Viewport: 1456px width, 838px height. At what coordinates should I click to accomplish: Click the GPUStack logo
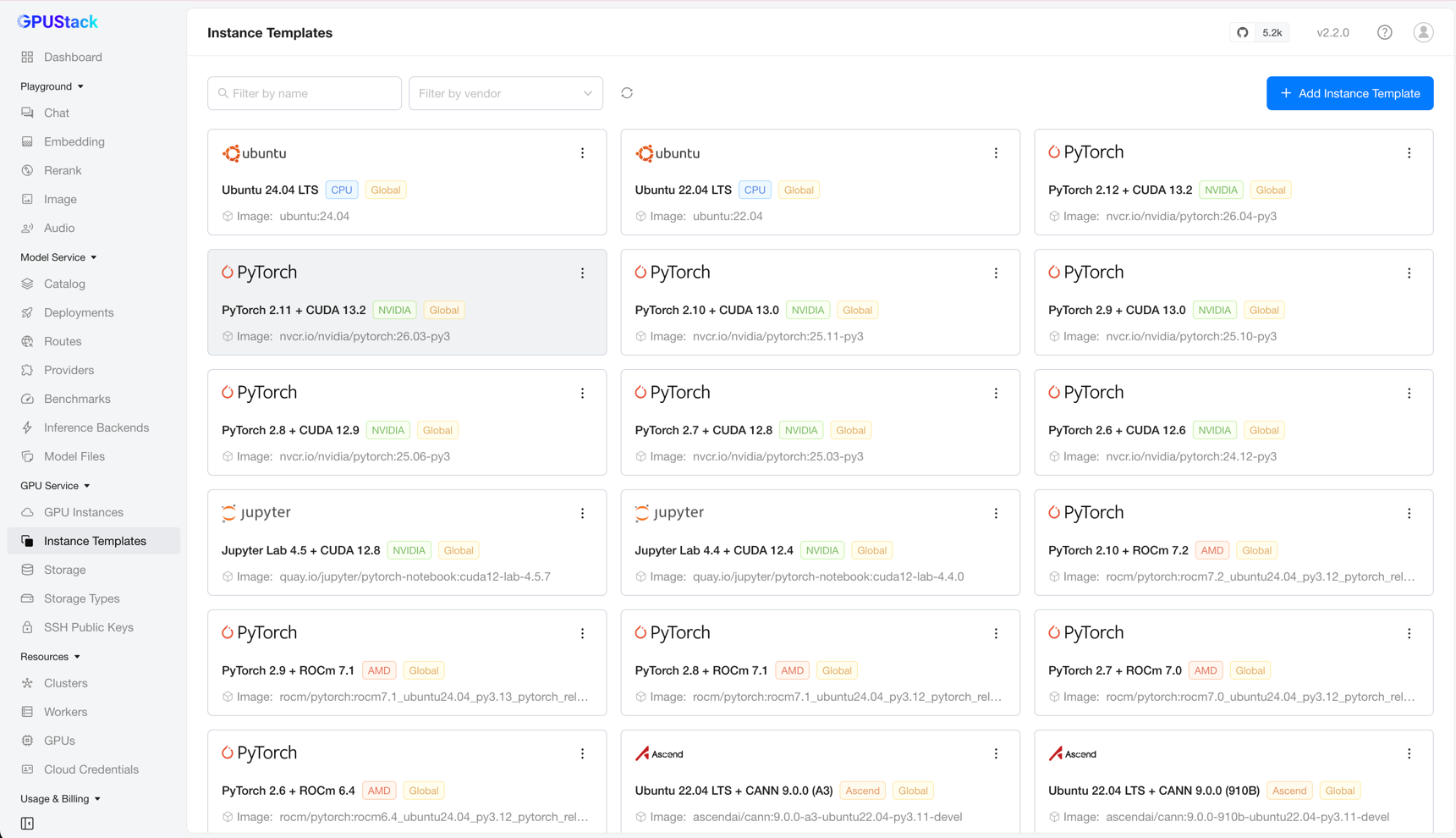pos(58,22)
